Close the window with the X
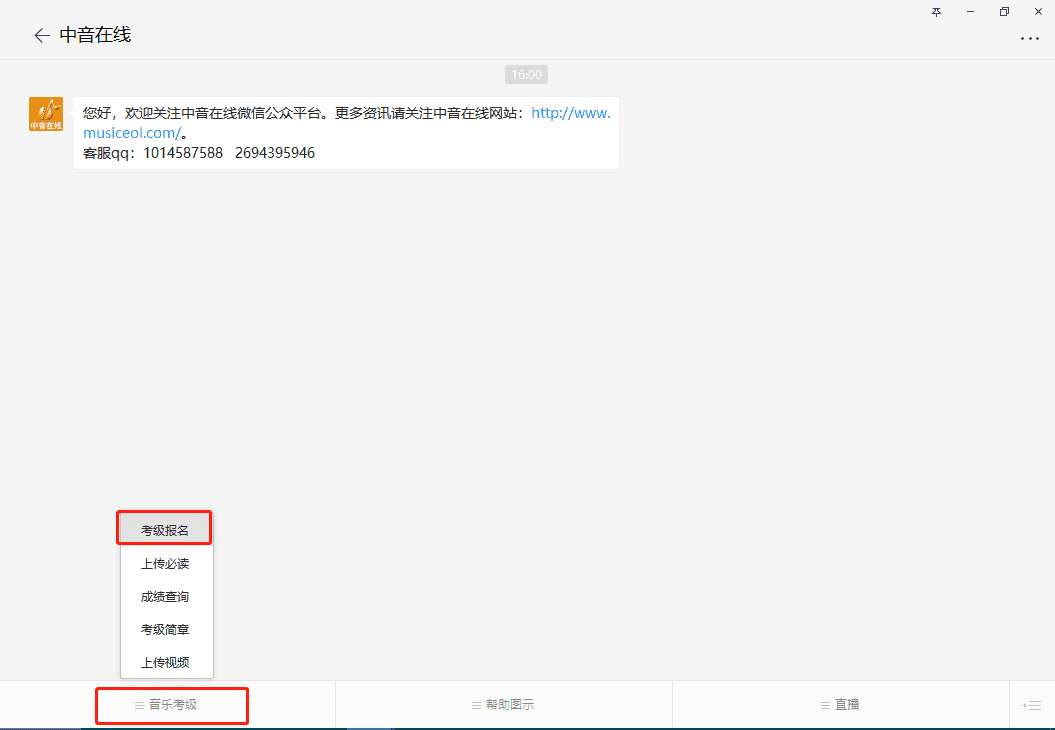 click(x=1038, y=12)
